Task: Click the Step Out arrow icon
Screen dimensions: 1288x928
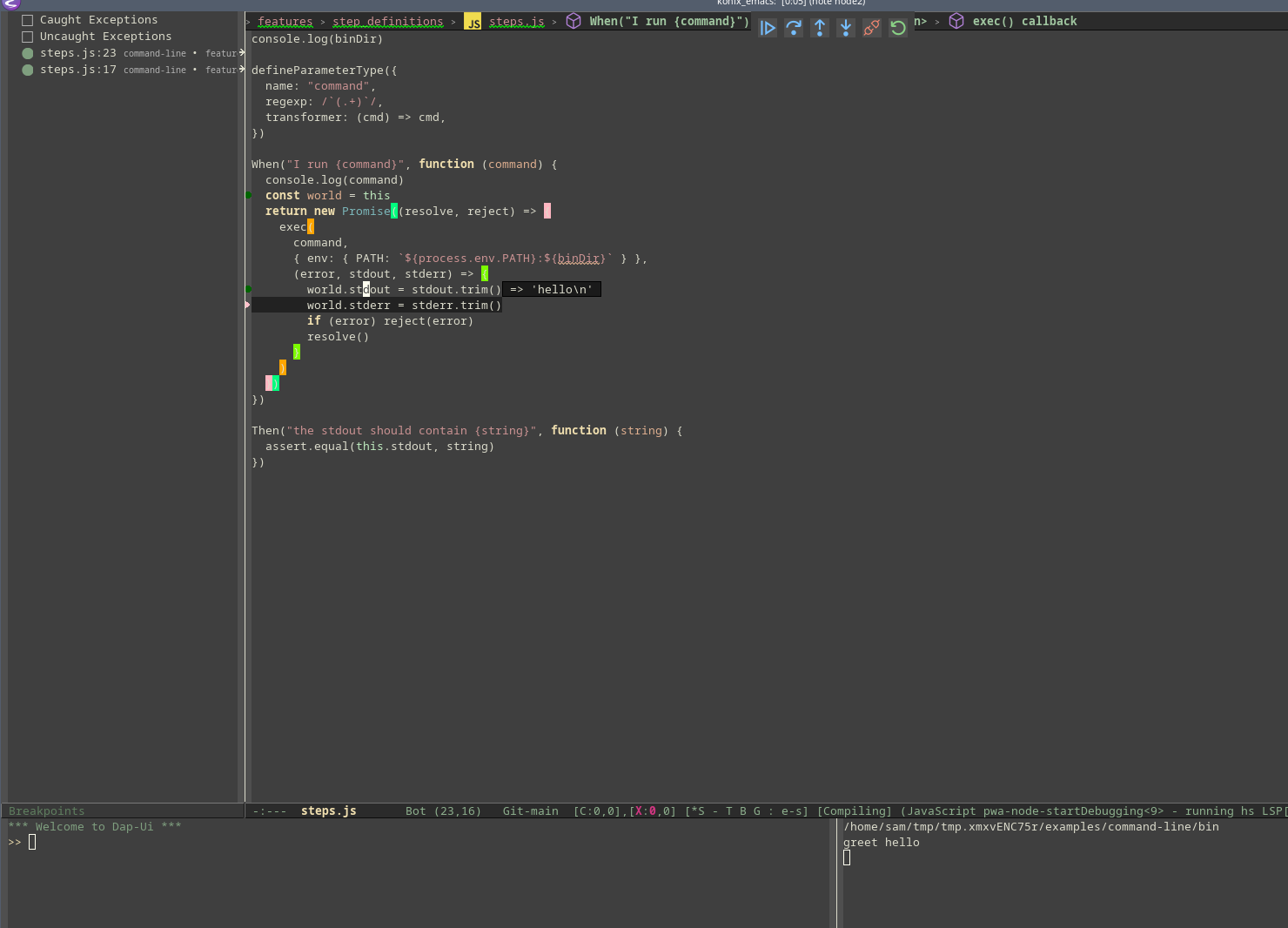Action: coord(819,28)
